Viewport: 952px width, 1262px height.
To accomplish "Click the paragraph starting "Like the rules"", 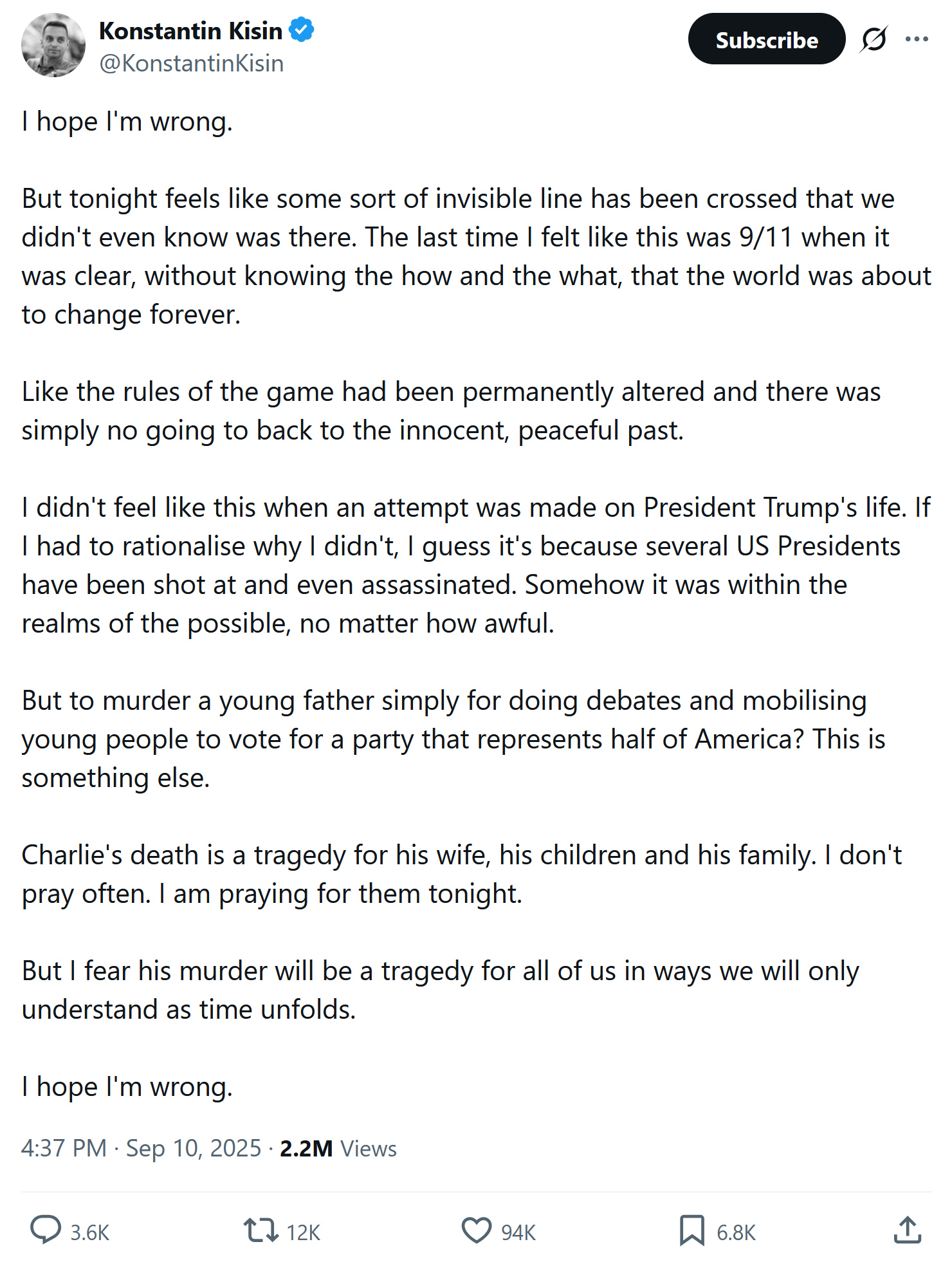I will tap(450, 411).
